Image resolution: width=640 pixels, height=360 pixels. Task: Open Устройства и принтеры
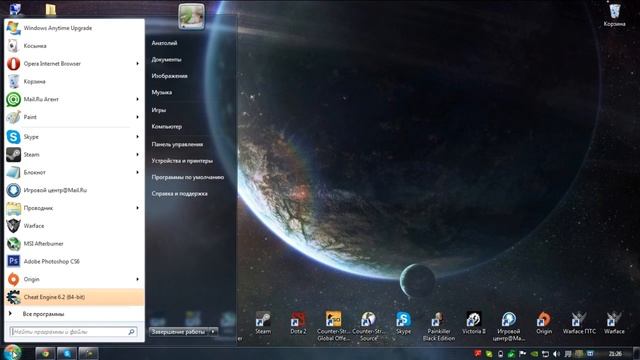[182, 161]
